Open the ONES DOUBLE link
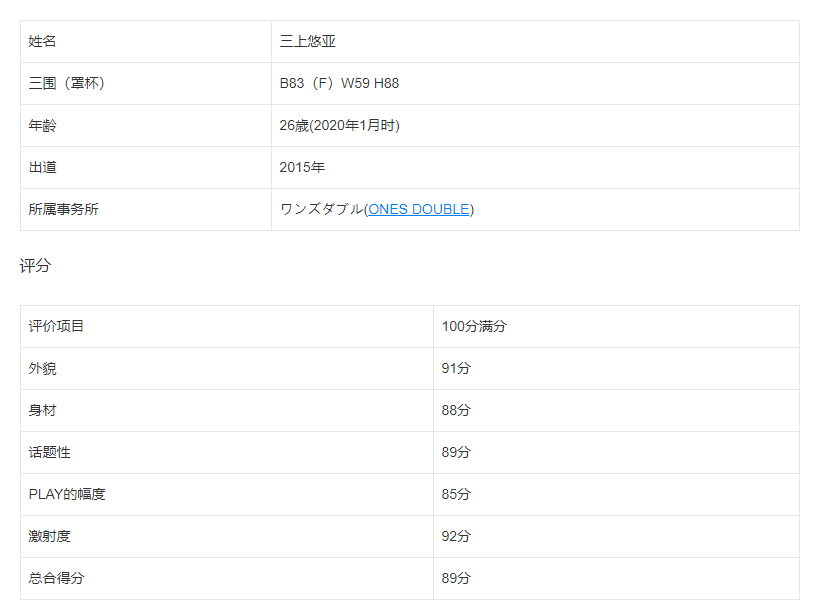The height and width of the screenshot is (610, 813). pos(419,209)
